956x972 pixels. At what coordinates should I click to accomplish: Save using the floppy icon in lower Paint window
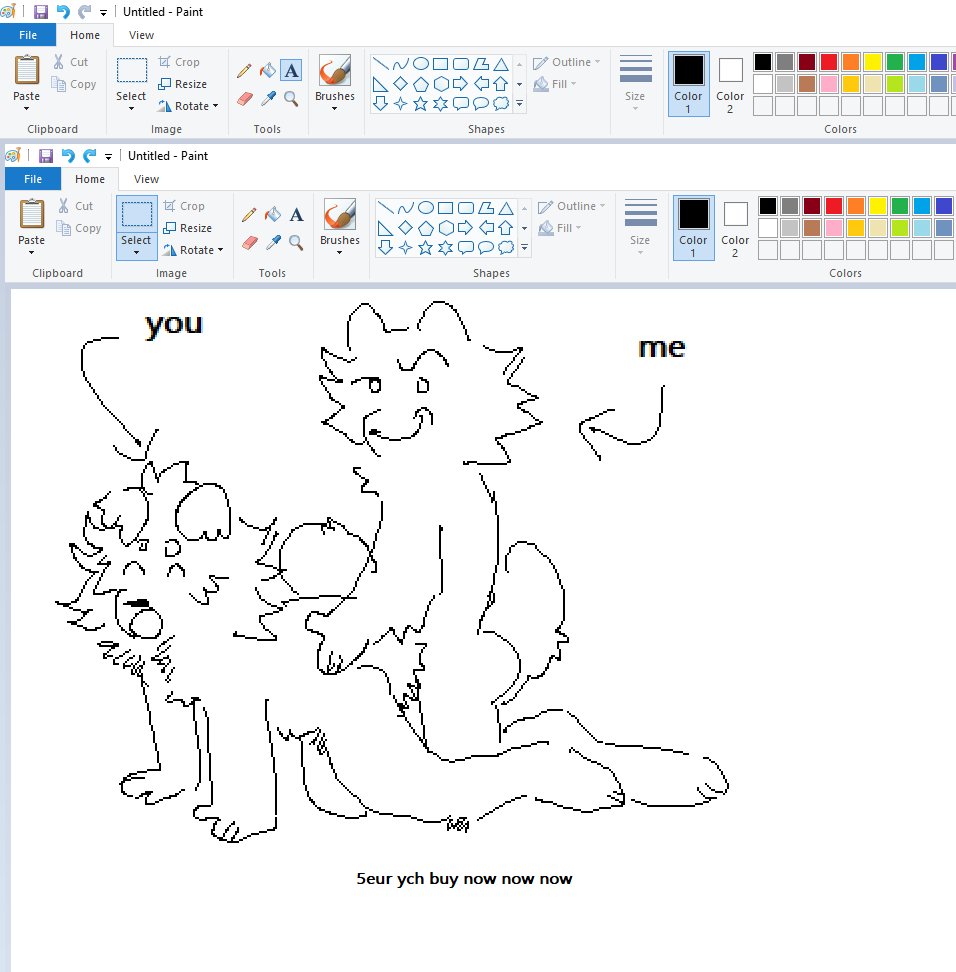tap(46, 156)
